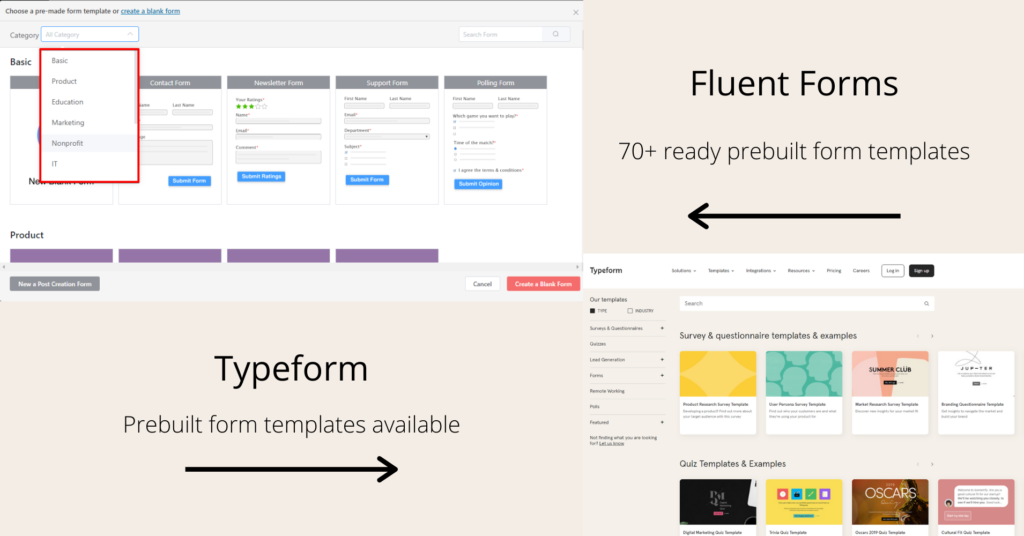Check the INDUSTRY filter checkbox
The width and height of the screenshot is (1024, 536).
point(630,311)
